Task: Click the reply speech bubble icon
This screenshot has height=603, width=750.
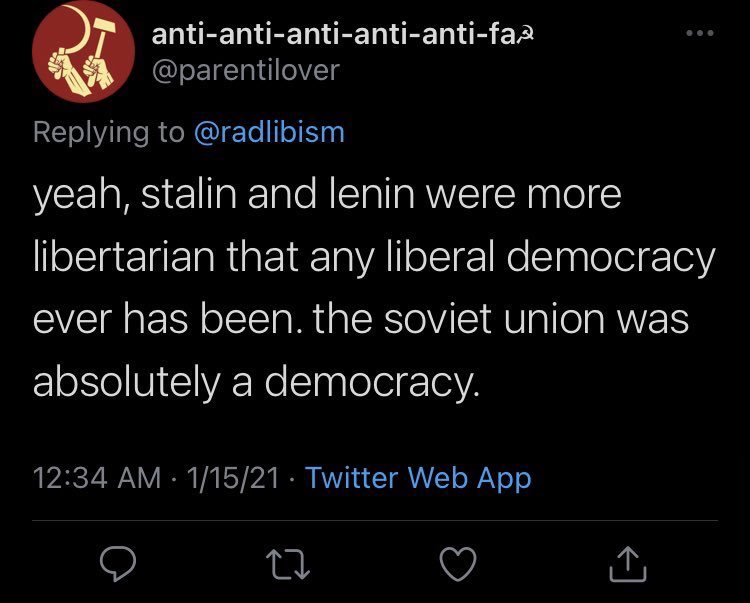Action: pos(118,564)
